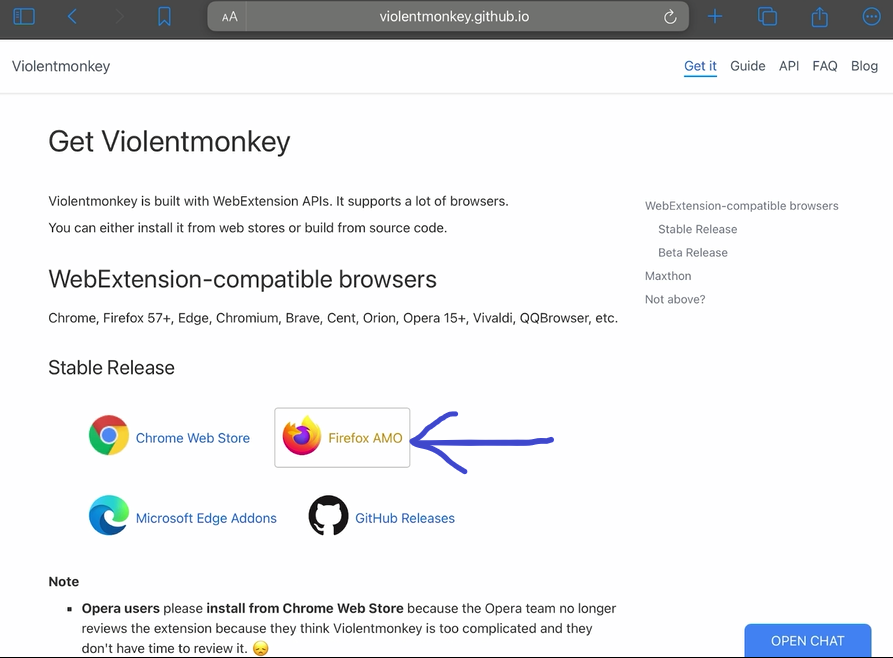
Task: Open the AA reader text size menu
Action: pos(229,17)
